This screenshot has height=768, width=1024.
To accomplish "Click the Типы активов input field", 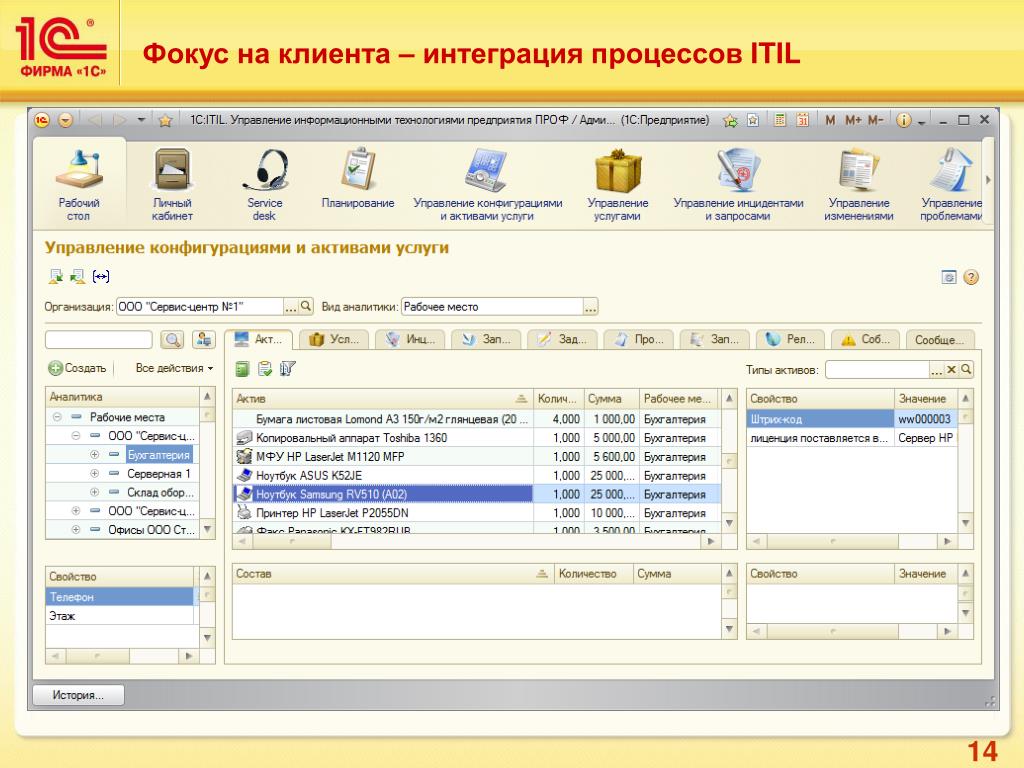I will point(877,370).
